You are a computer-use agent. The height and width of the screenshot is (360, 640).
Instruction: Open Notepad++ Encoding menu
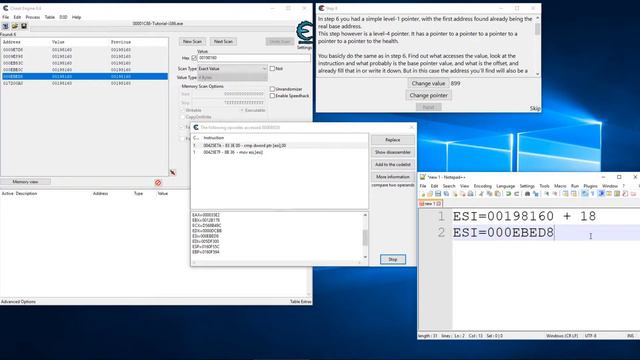pos(482,186)
